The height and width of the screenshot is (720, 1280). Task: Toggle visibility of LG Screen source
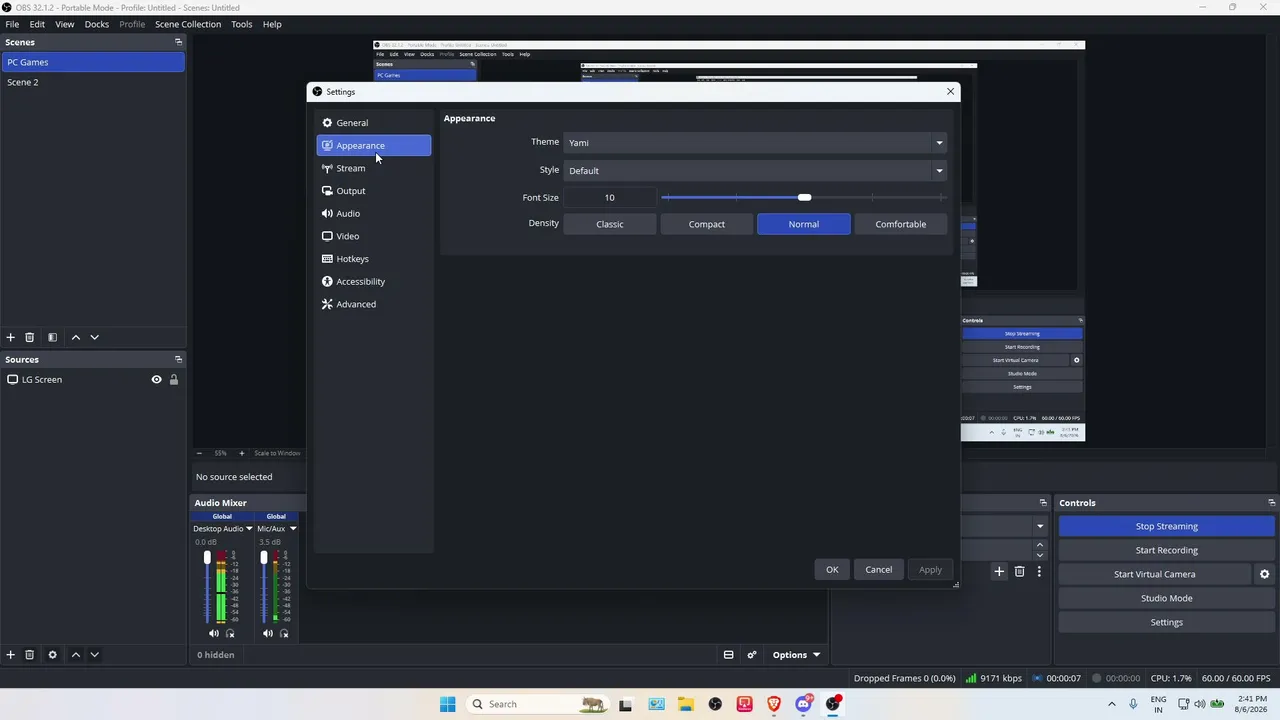coord(156,380)
